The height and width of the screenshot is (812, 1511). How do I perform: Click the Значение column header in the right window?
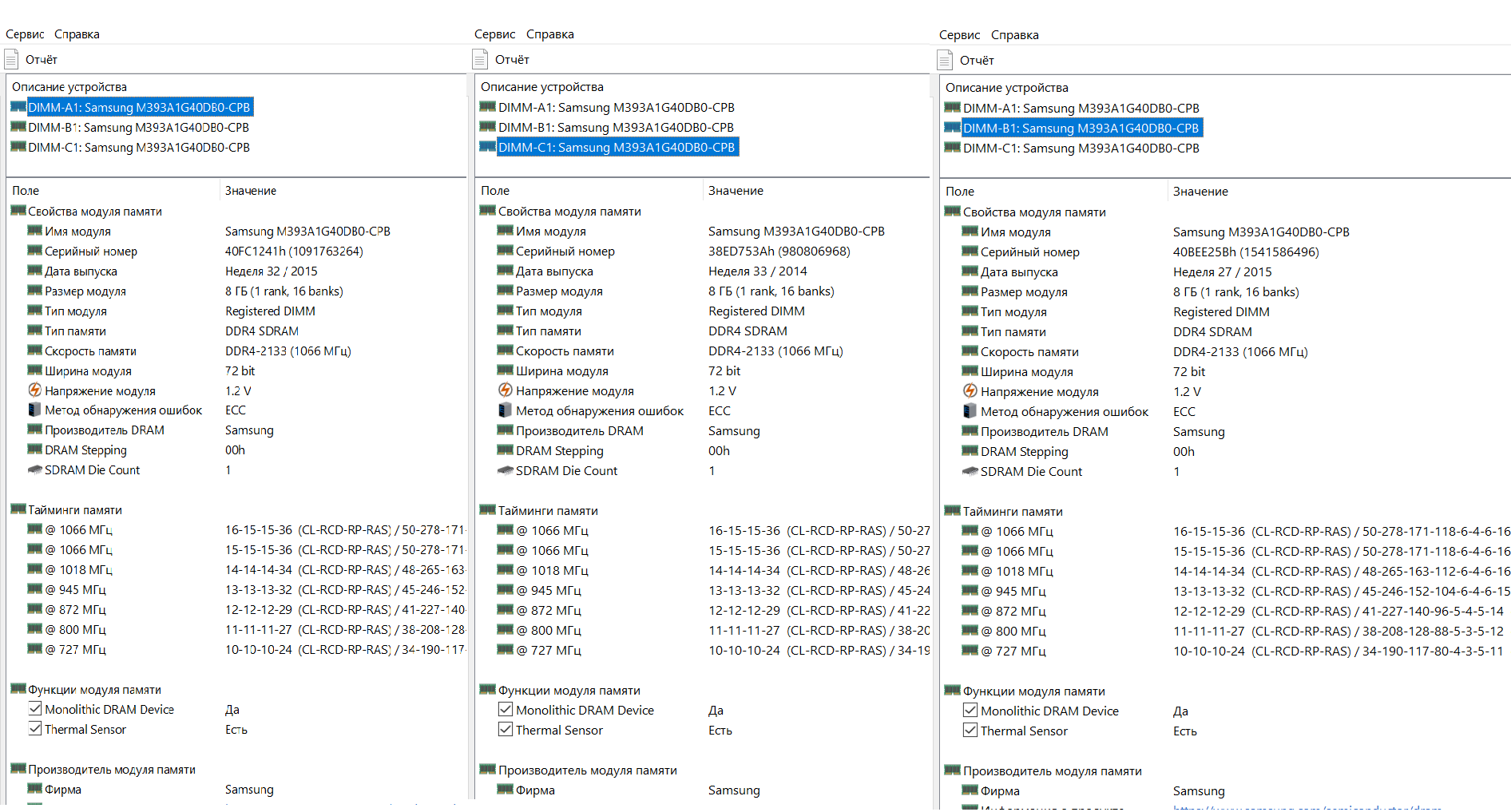1200,192
